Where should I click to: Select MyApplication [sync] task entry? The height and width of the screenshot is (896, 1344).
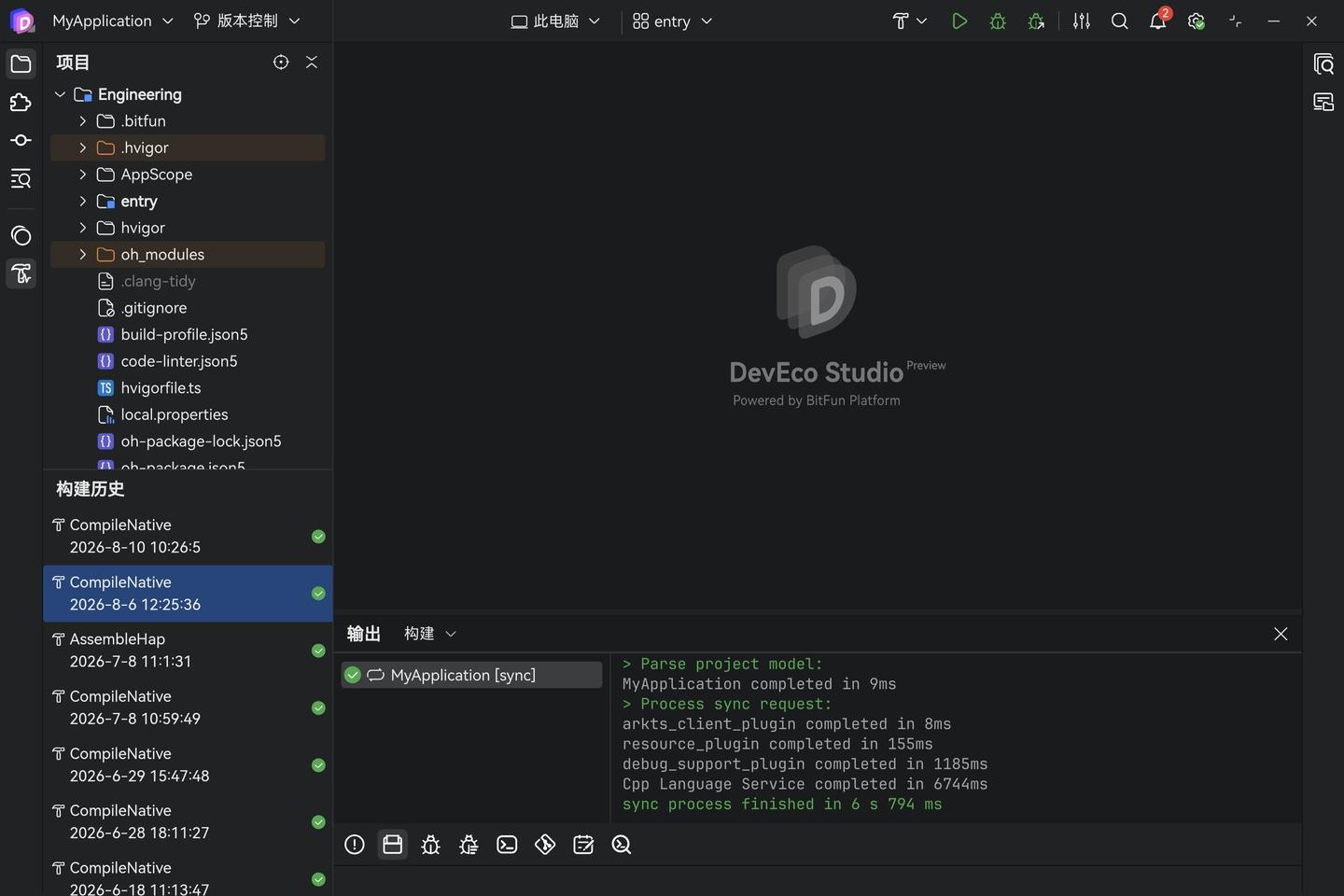[471, 675]
